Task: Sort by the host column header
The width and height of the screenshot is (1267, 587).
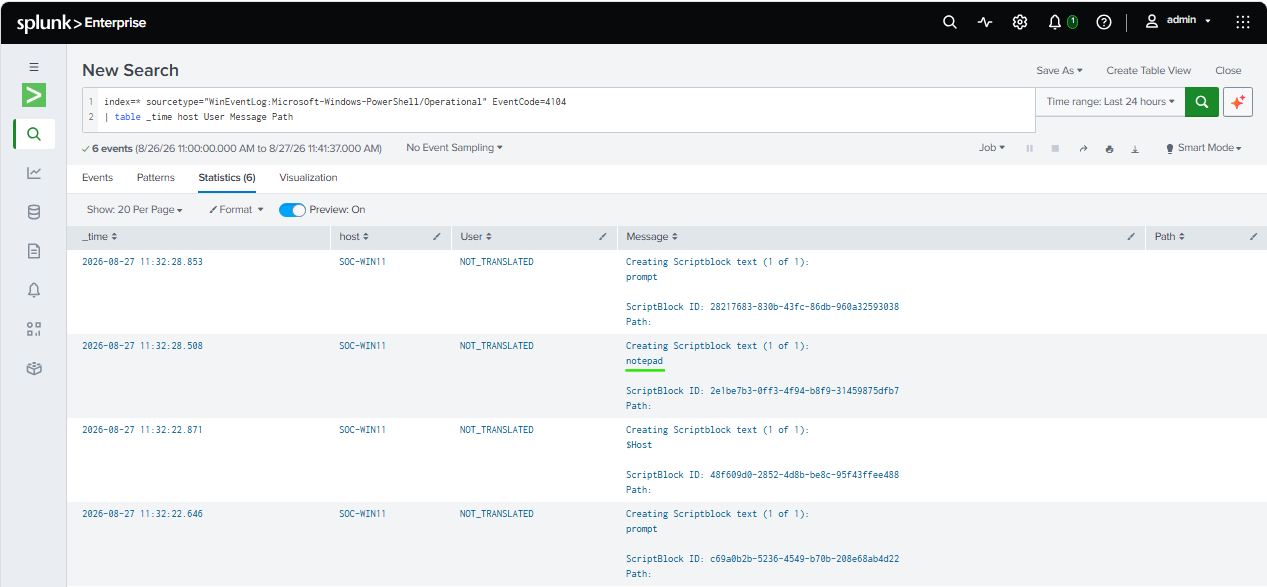Action: 354,237
